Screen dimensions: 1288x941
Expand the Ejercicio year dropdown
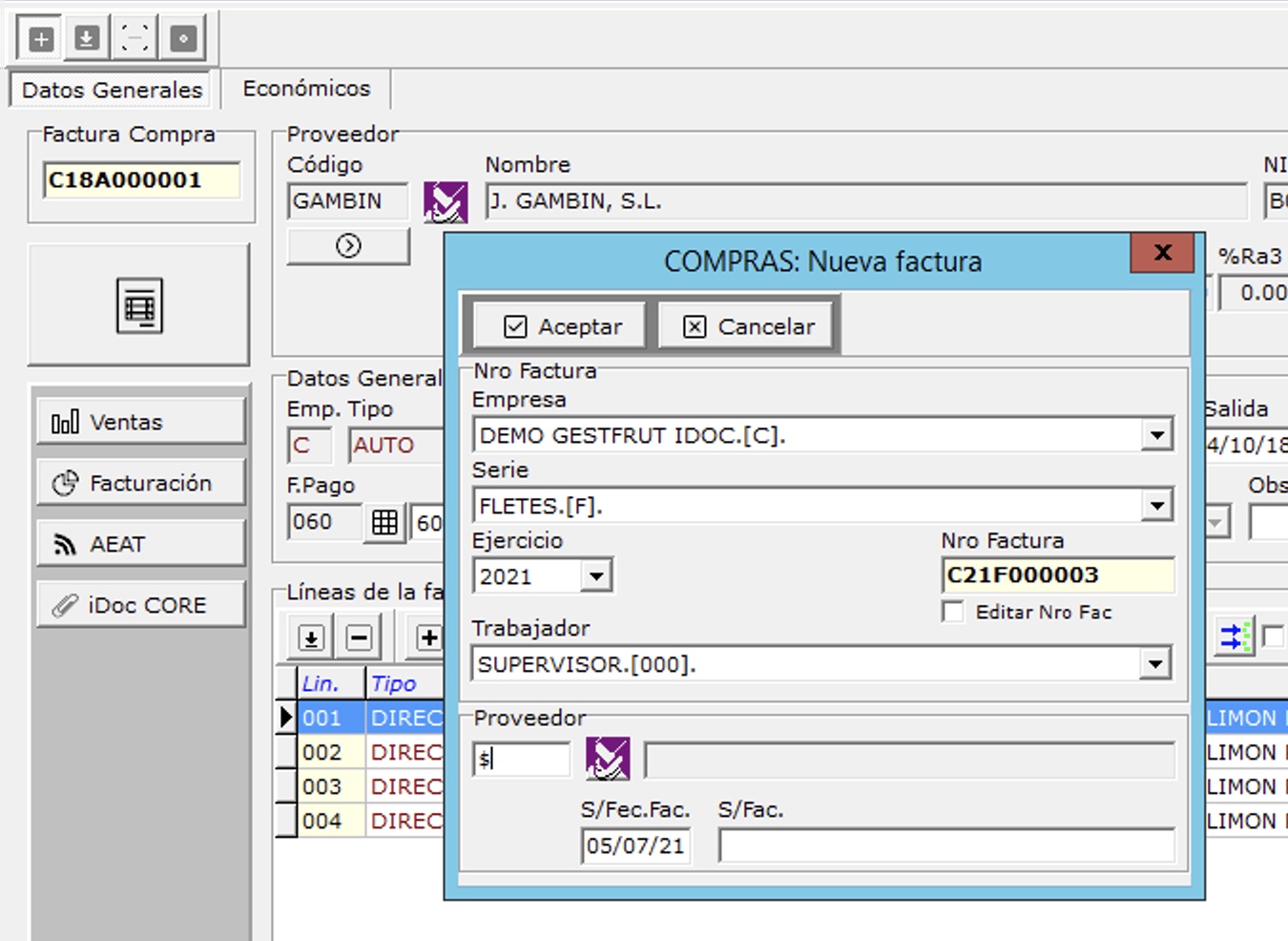[596, 576]
